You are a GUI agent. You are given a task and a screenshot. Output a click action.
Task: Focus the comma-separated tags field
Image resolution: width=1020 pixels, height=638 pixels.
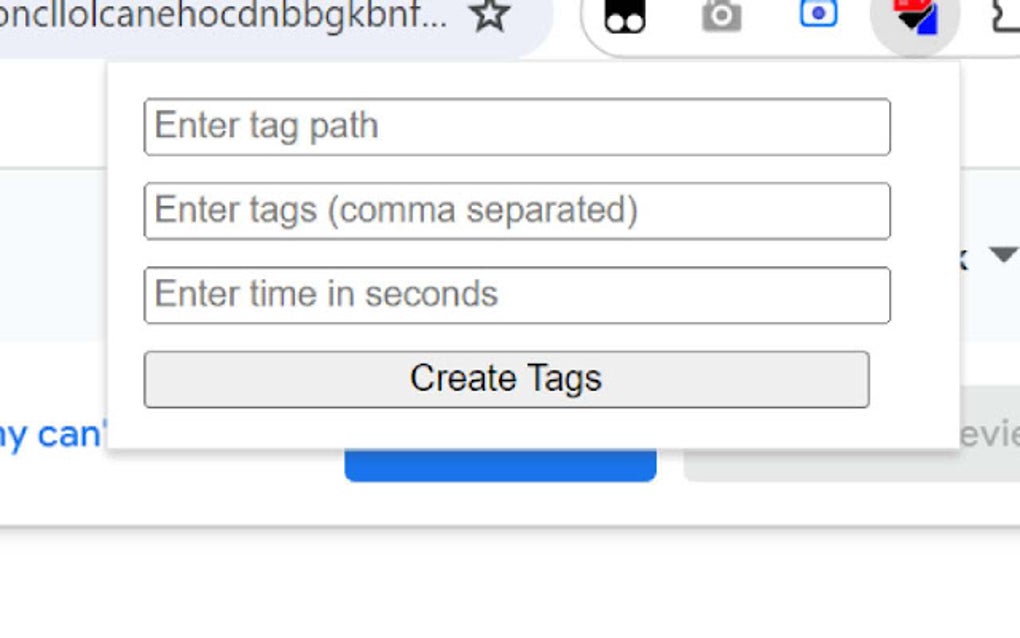click(517, 210)
